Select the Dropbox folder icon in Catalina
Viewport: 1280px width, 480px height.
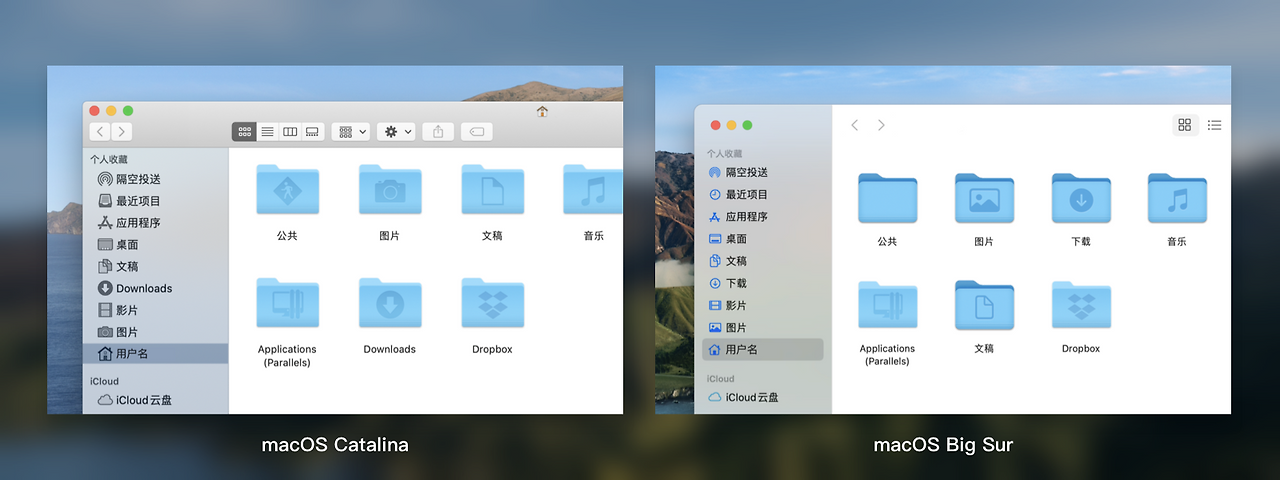coord(492,303)
